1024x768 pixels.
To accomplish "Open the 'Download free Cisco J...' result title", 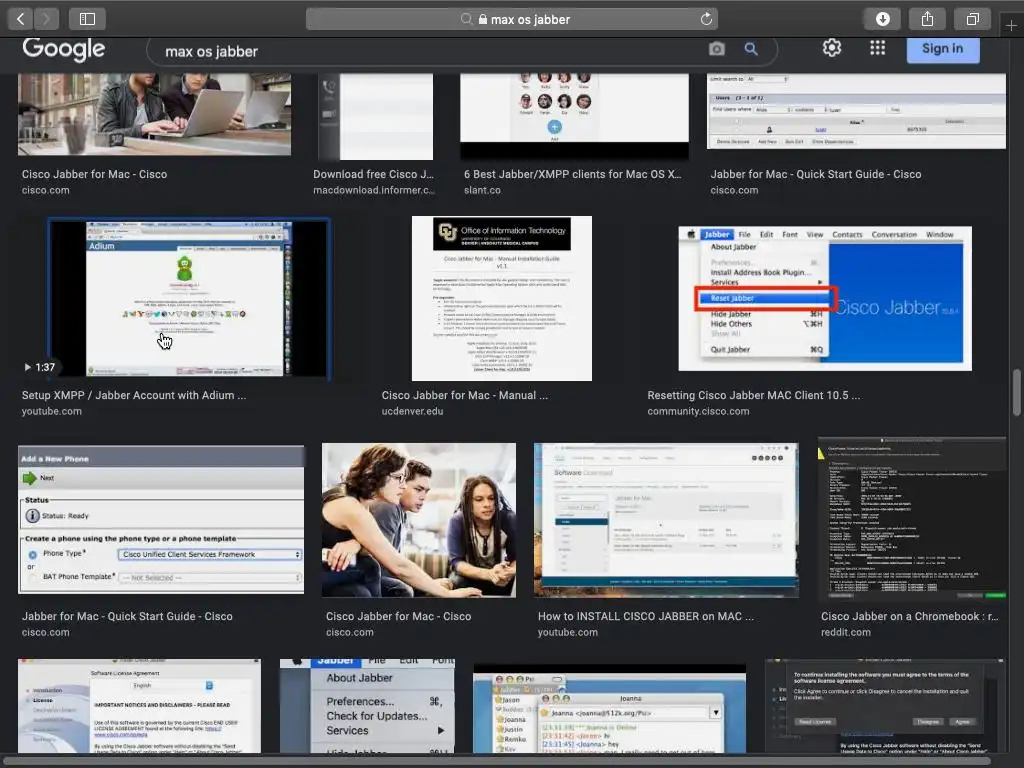I will click(373, 174).
